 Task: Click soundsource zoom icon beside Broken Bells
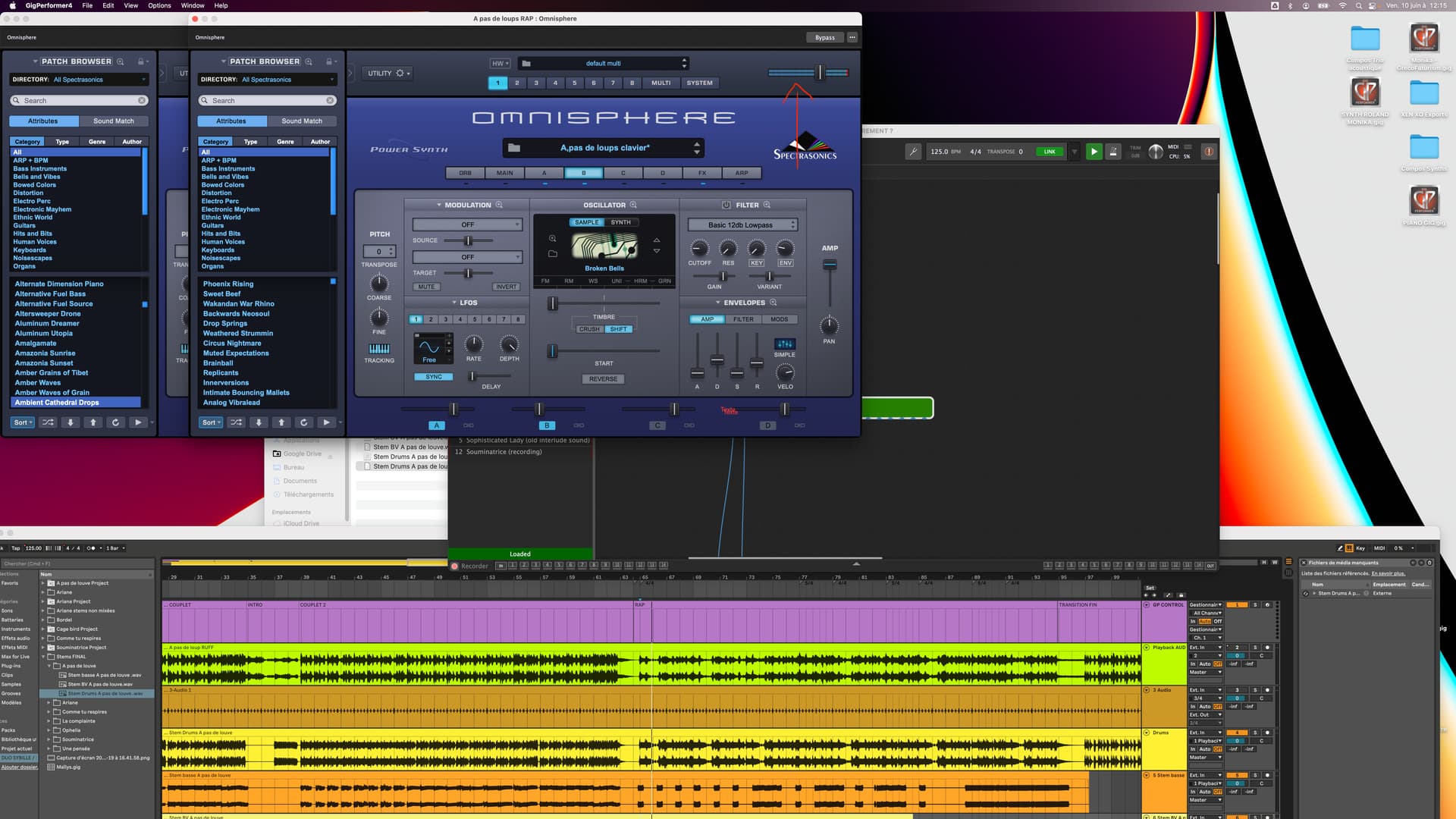click(x=552, y=239)
